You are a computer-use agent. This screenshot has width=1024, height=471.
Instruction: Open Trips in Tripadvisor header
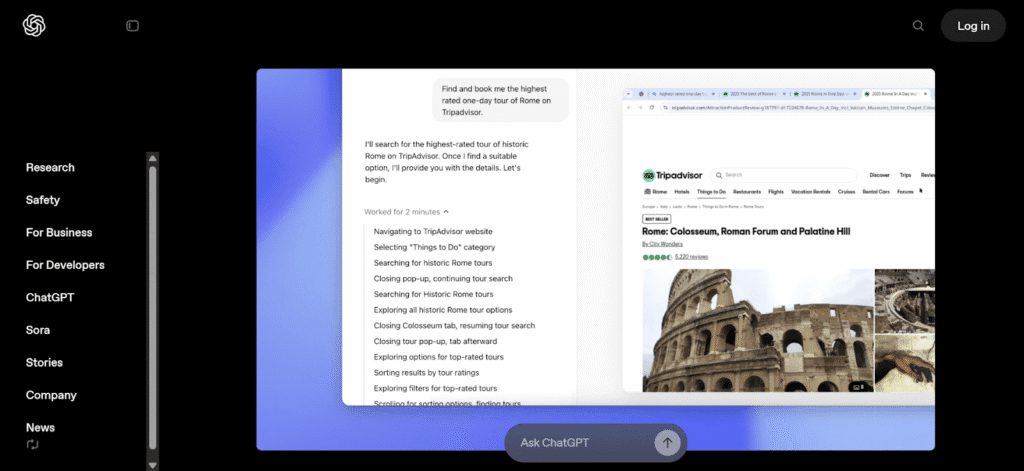(x=905, y=175)
